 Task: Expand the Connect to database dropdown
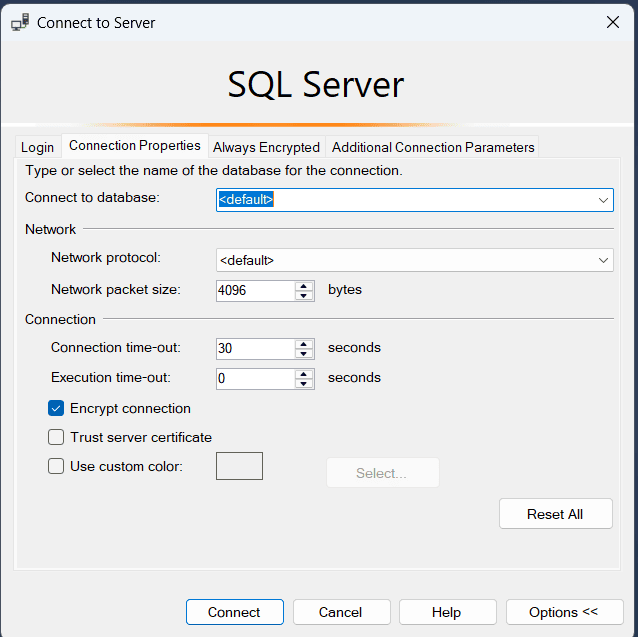(x=604, y=200)
